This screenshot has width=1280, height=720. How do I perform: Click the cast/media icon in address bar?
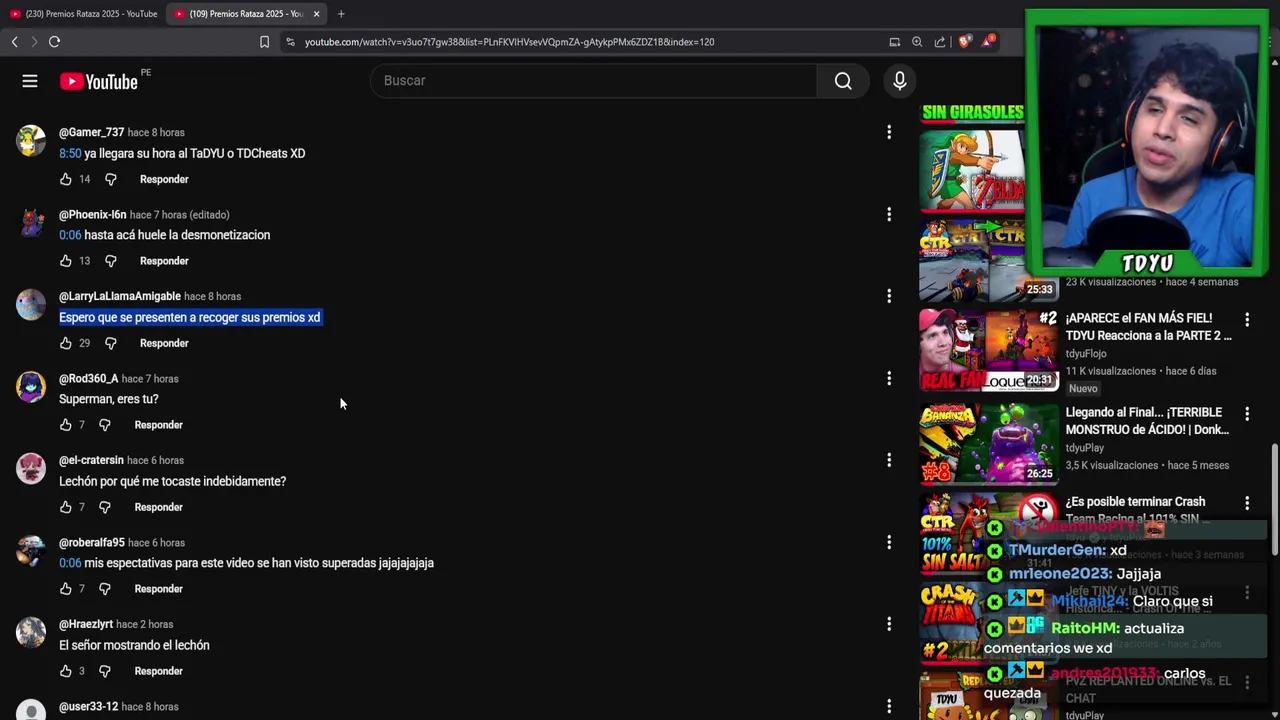coord(894,42)
